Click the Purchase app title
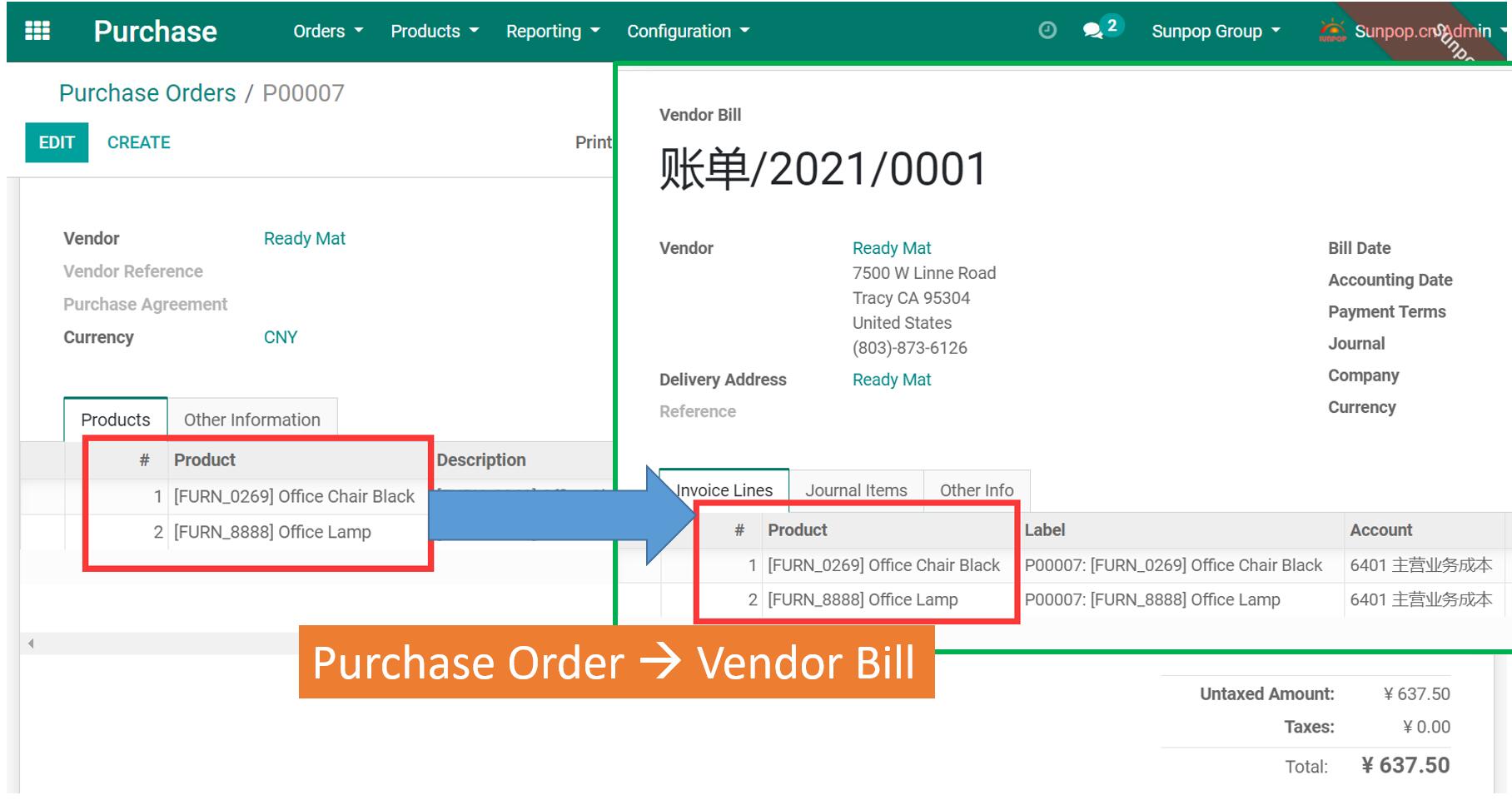This screenshot has height=805, width=1512. tap(155, 32)
